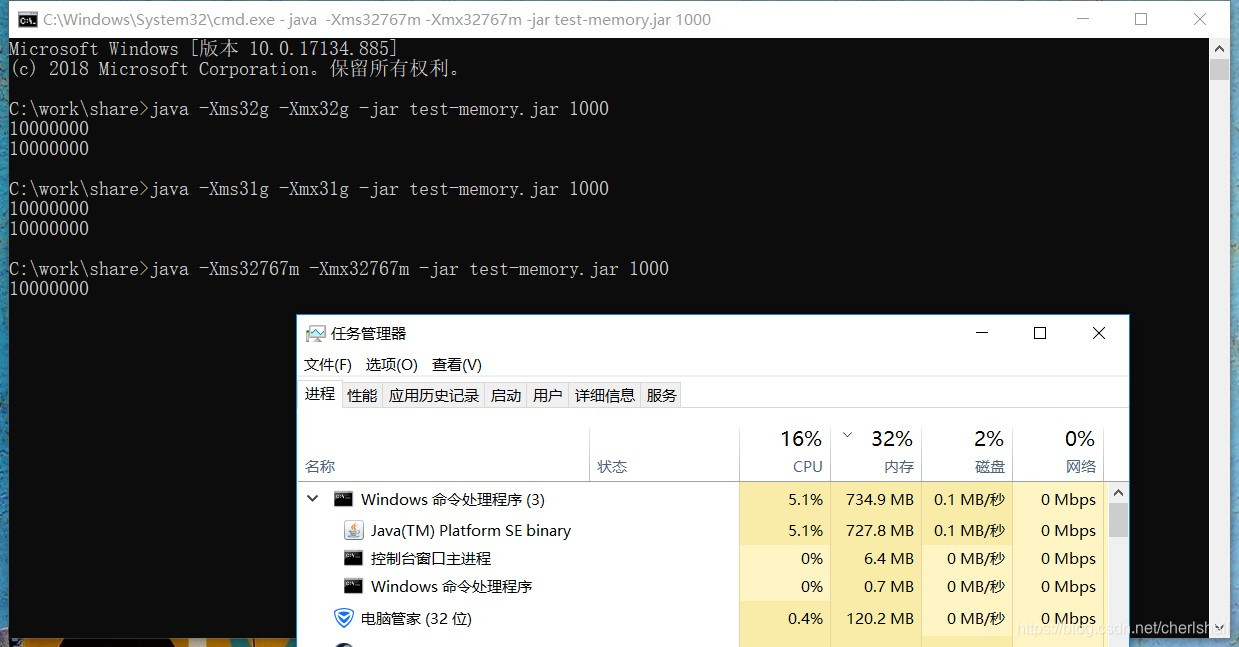Switch to the 用户 tab
Viewport: 1239px width, 647px height.
coord(548,395)
